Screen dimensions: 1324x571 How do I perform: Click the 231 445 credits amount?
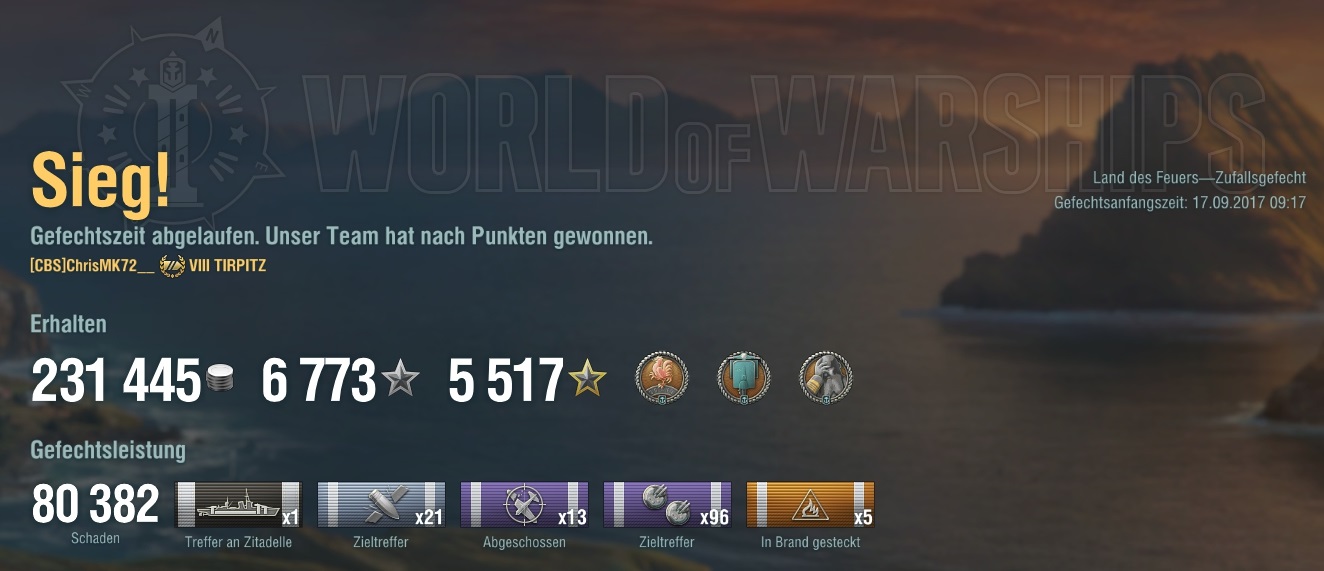pos(116,382)
